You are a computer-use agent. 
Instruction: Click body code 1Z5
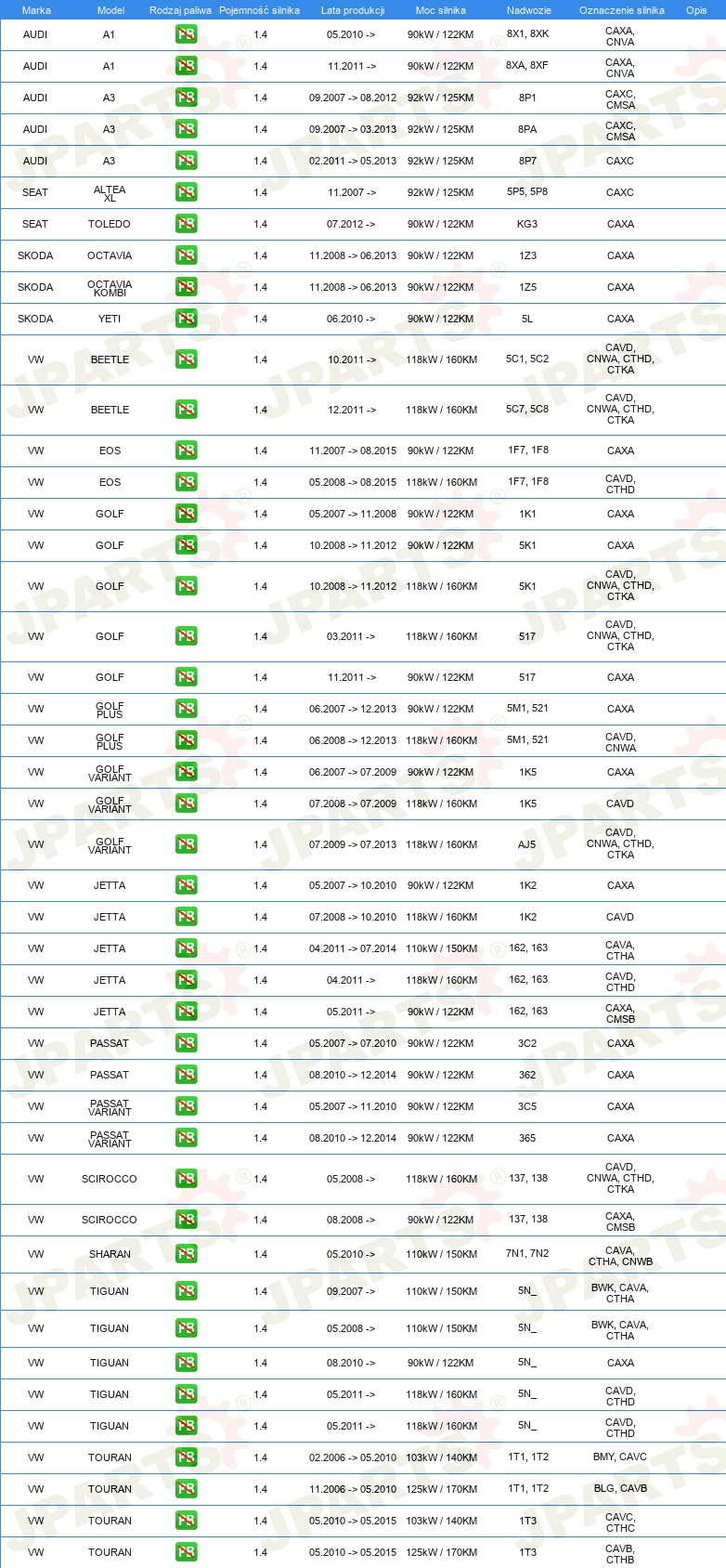click(x=527, y=287)
